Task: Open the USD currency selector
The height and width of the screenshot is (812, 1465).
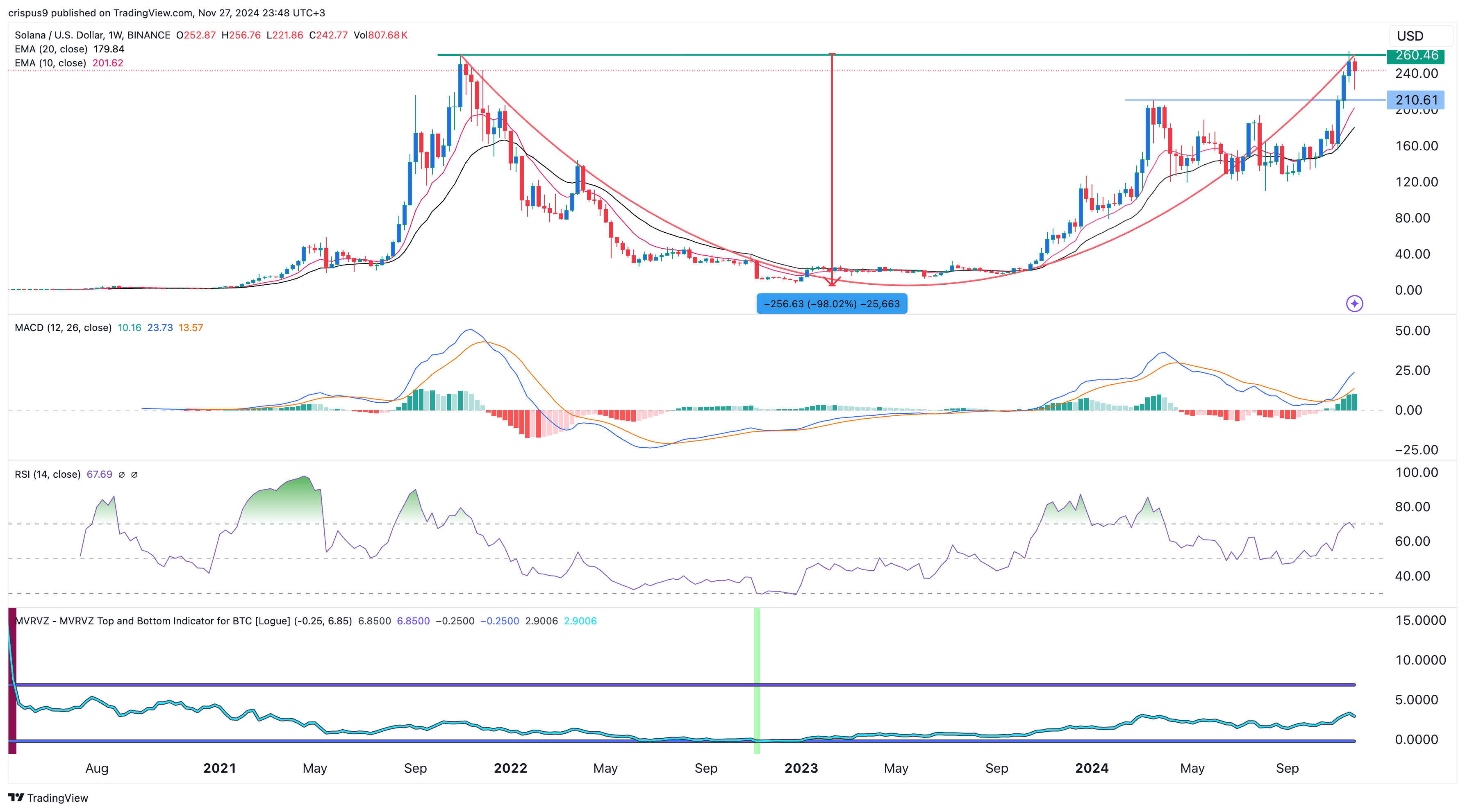Action: [1421, 36]
